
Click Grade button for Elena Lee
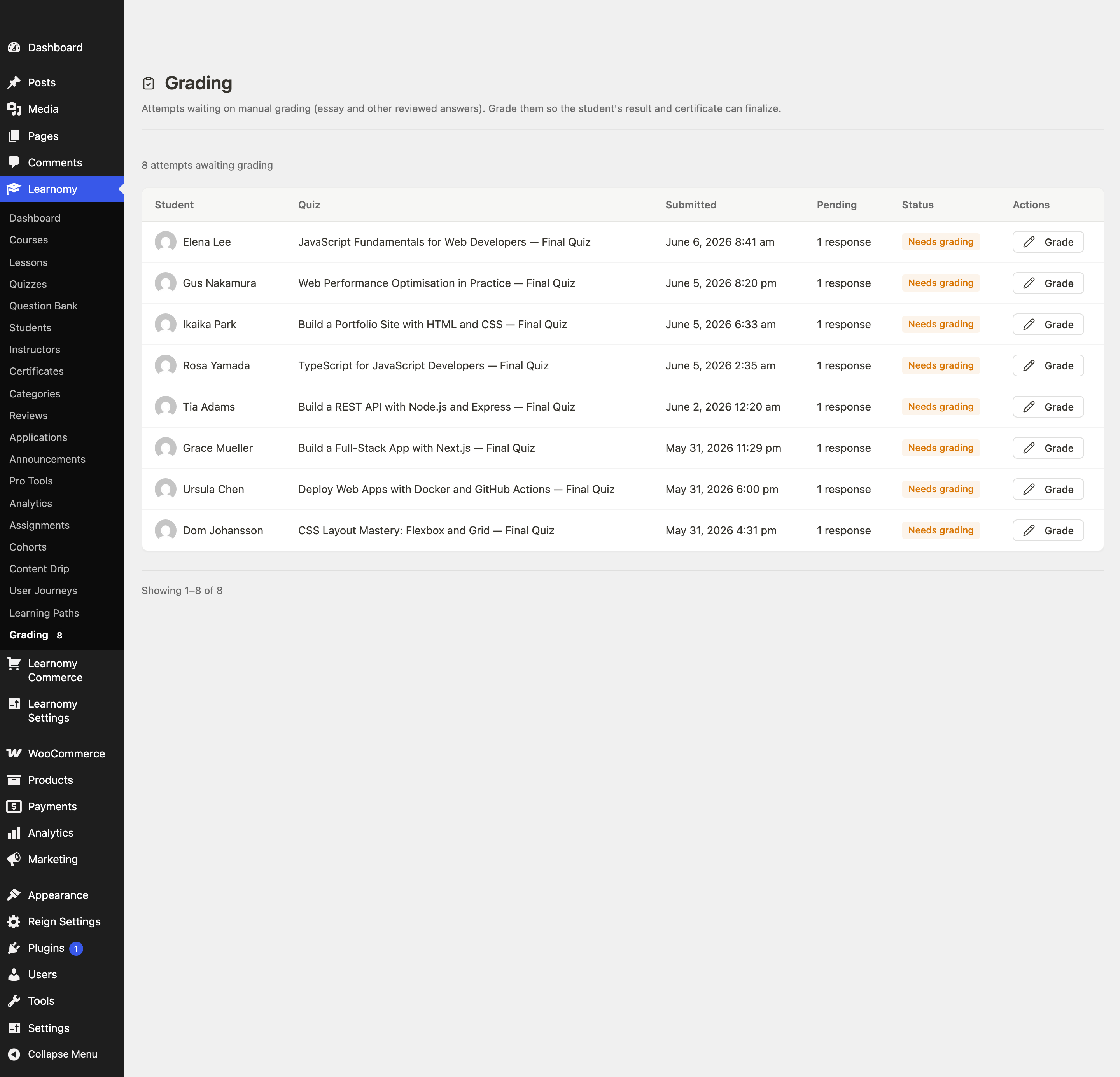[1048, 242]
